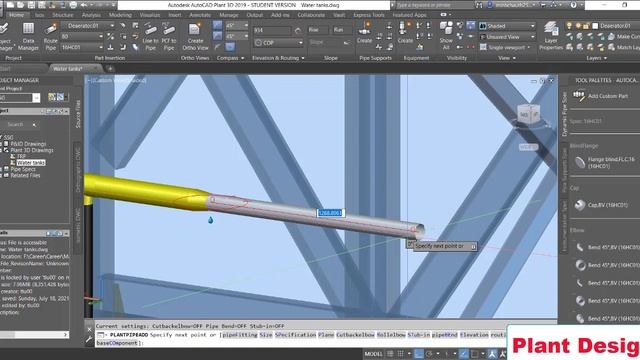Click Create in the Pipe Supports panel
Screen dimensions: 640x360
tap(364, 33)
